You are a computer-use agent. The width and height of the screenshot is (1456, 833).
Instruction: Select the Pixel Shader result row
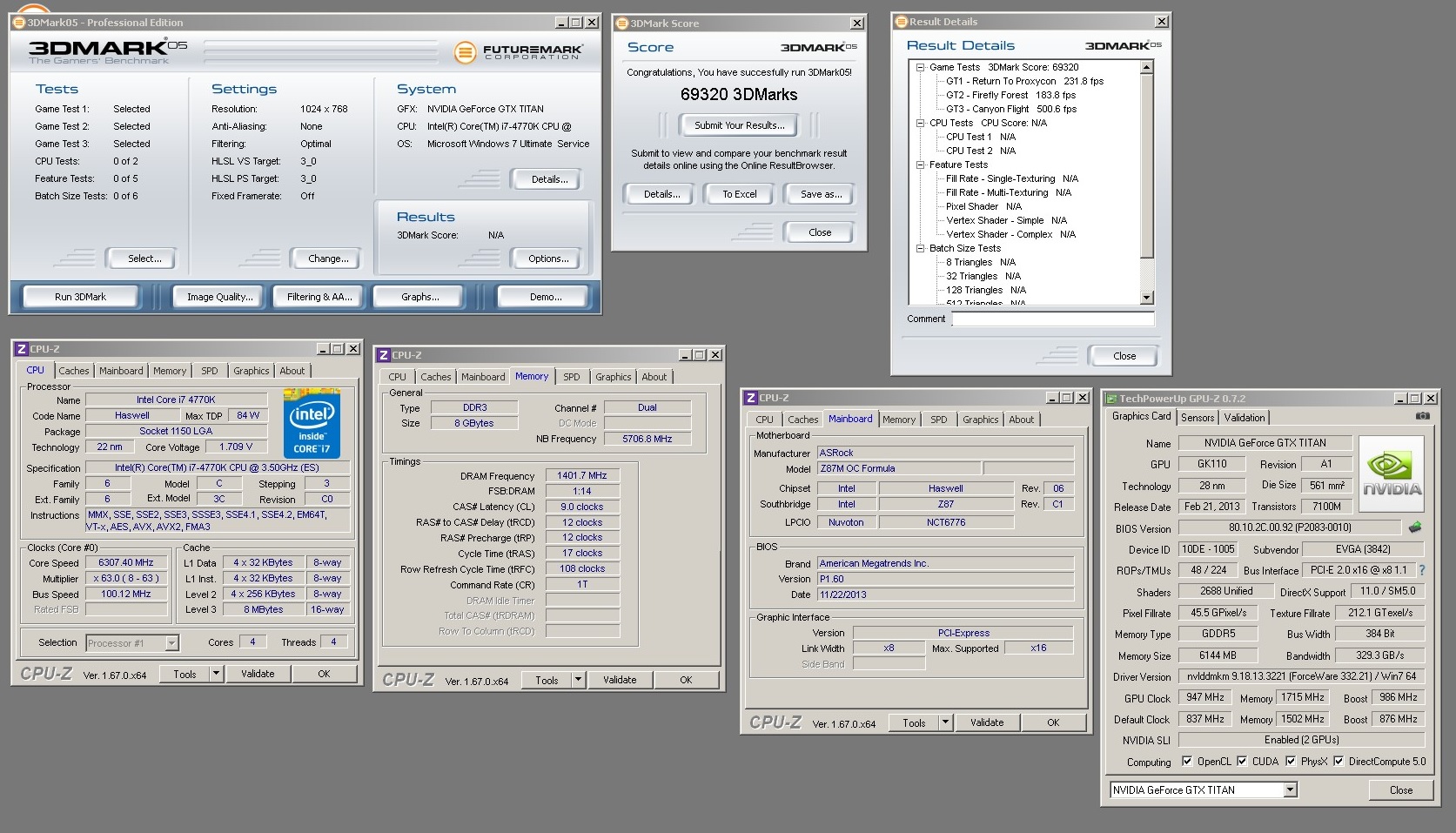pos(983,206)
